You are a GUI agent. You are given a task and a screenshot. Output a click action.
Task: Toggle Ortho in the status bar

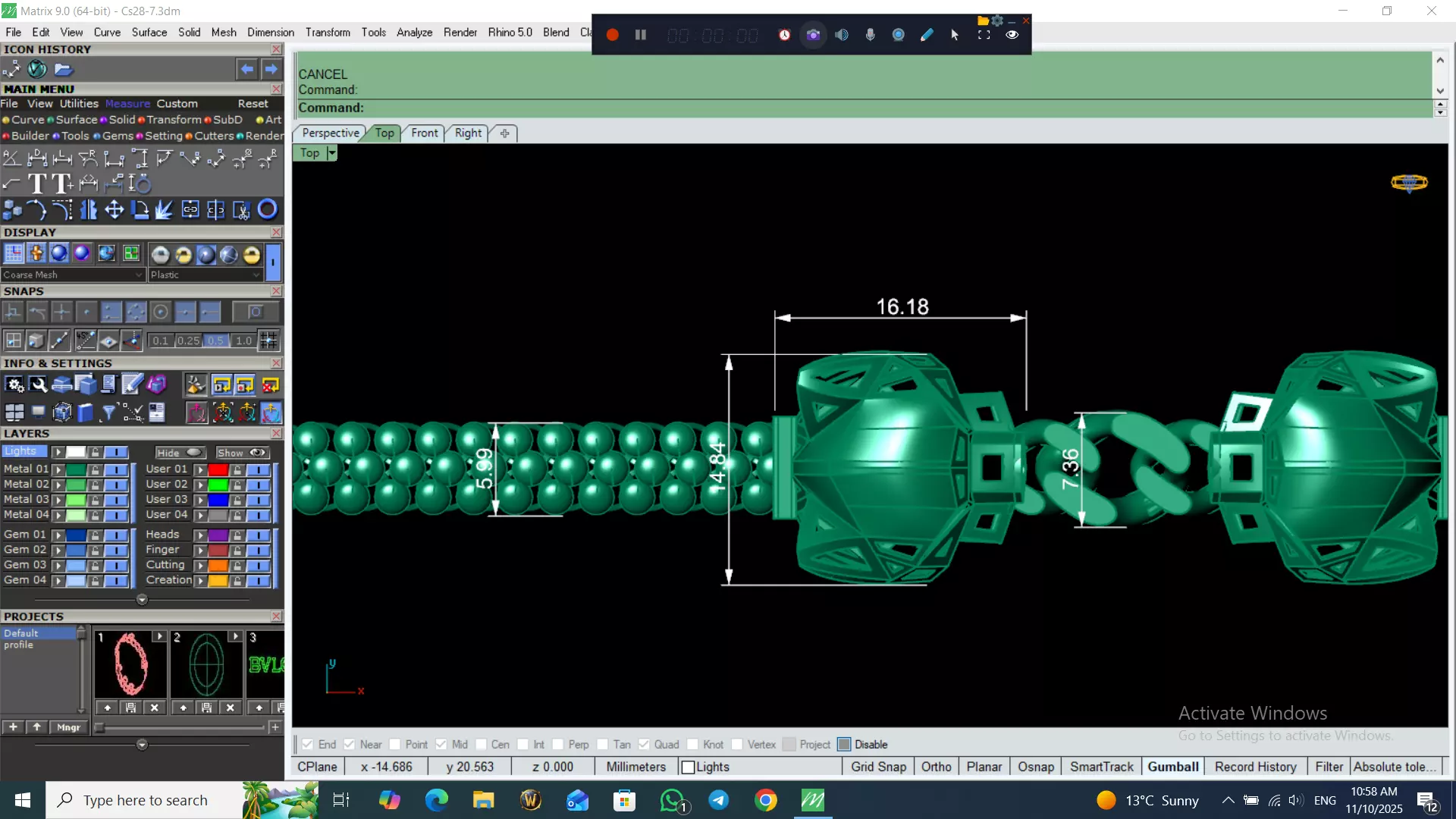[x=936, y=767]
